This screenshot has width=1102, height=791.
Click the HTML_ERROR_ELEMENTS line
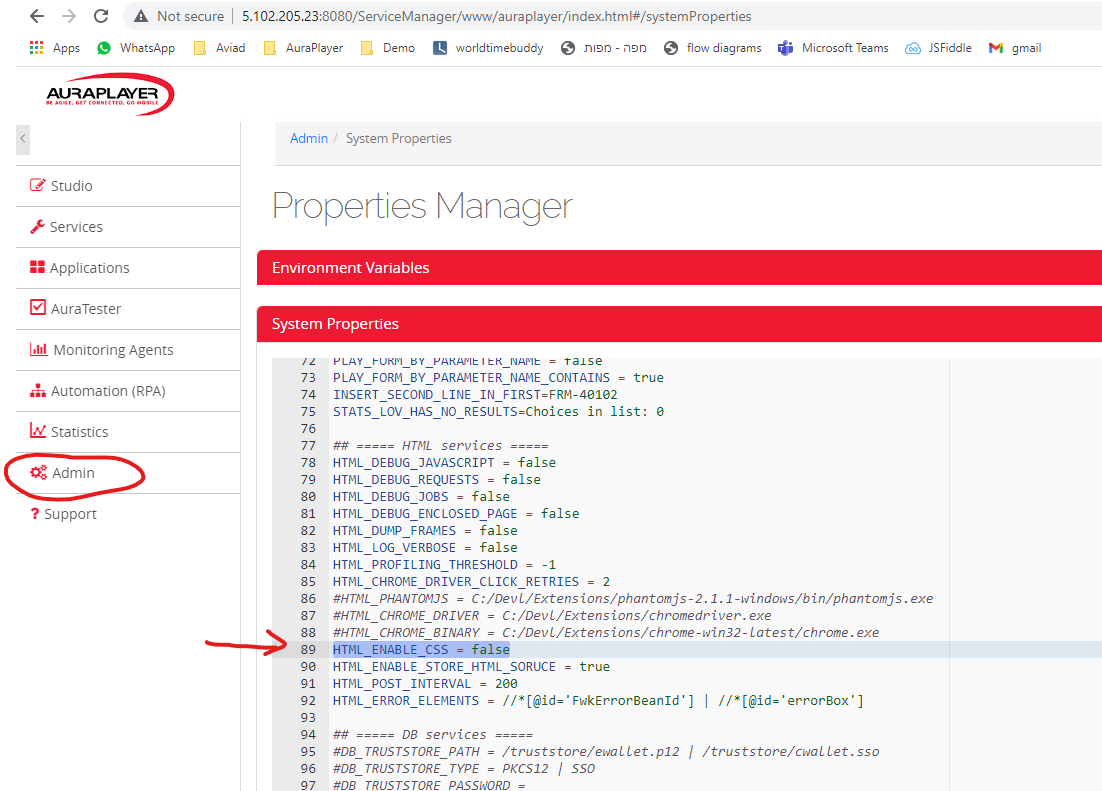598,700
